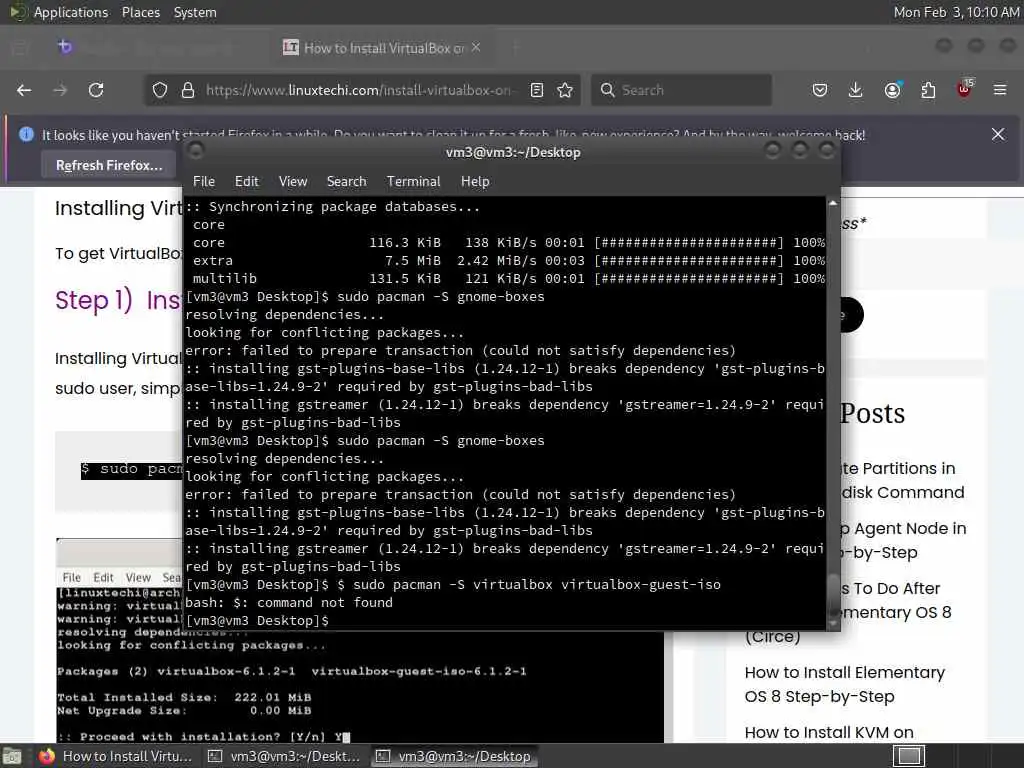The height and width of the screenshot is (768, 1024).
Task: Click the terminal scrollbar up arrow
Action: [833, 204]
